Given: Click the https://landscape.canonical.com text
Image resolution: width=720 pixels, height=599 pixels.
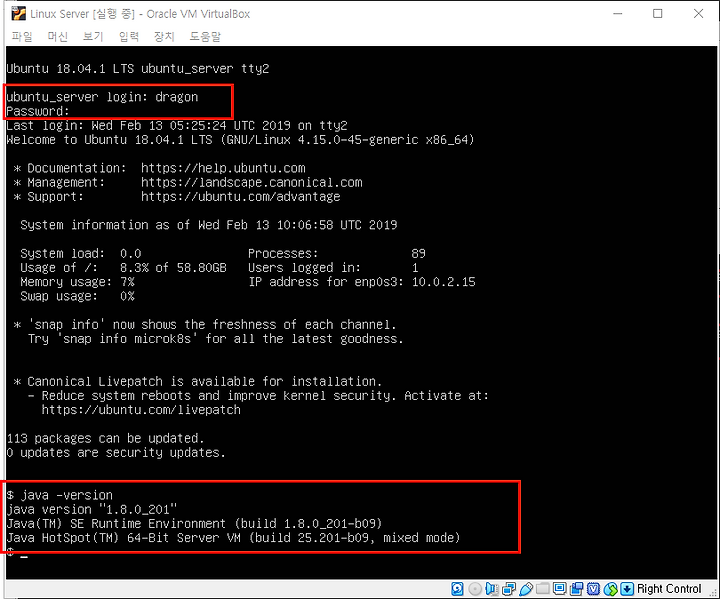Looking at the screenshot, I should tap(252, 182).
